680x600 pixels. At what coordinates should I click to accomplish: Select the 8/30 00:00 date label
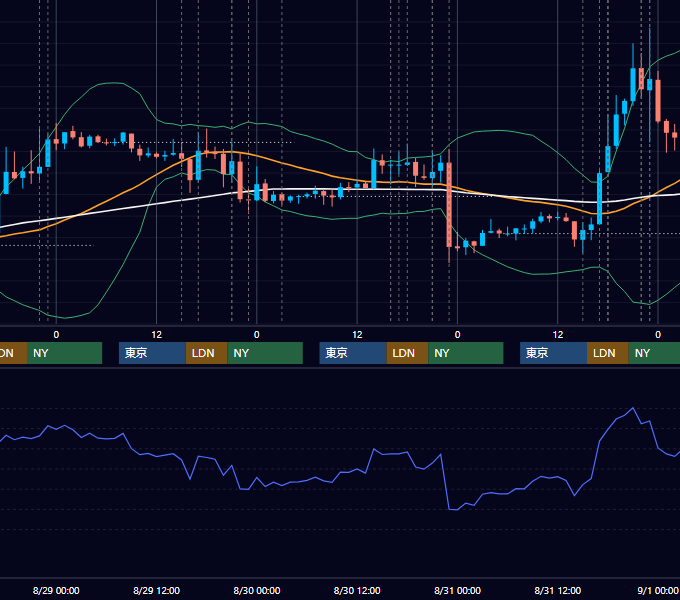(x=257, y=590)
